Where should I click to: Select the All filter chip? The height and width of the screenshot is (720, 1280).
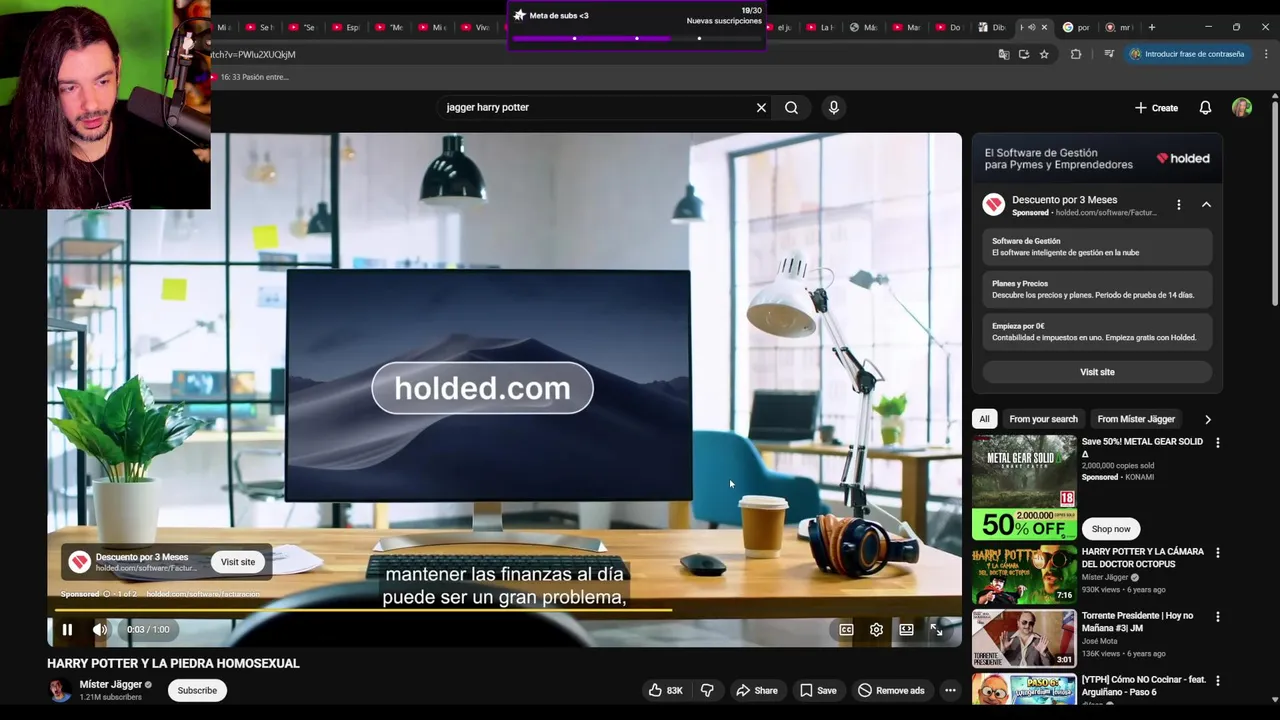tap(984, 419)
